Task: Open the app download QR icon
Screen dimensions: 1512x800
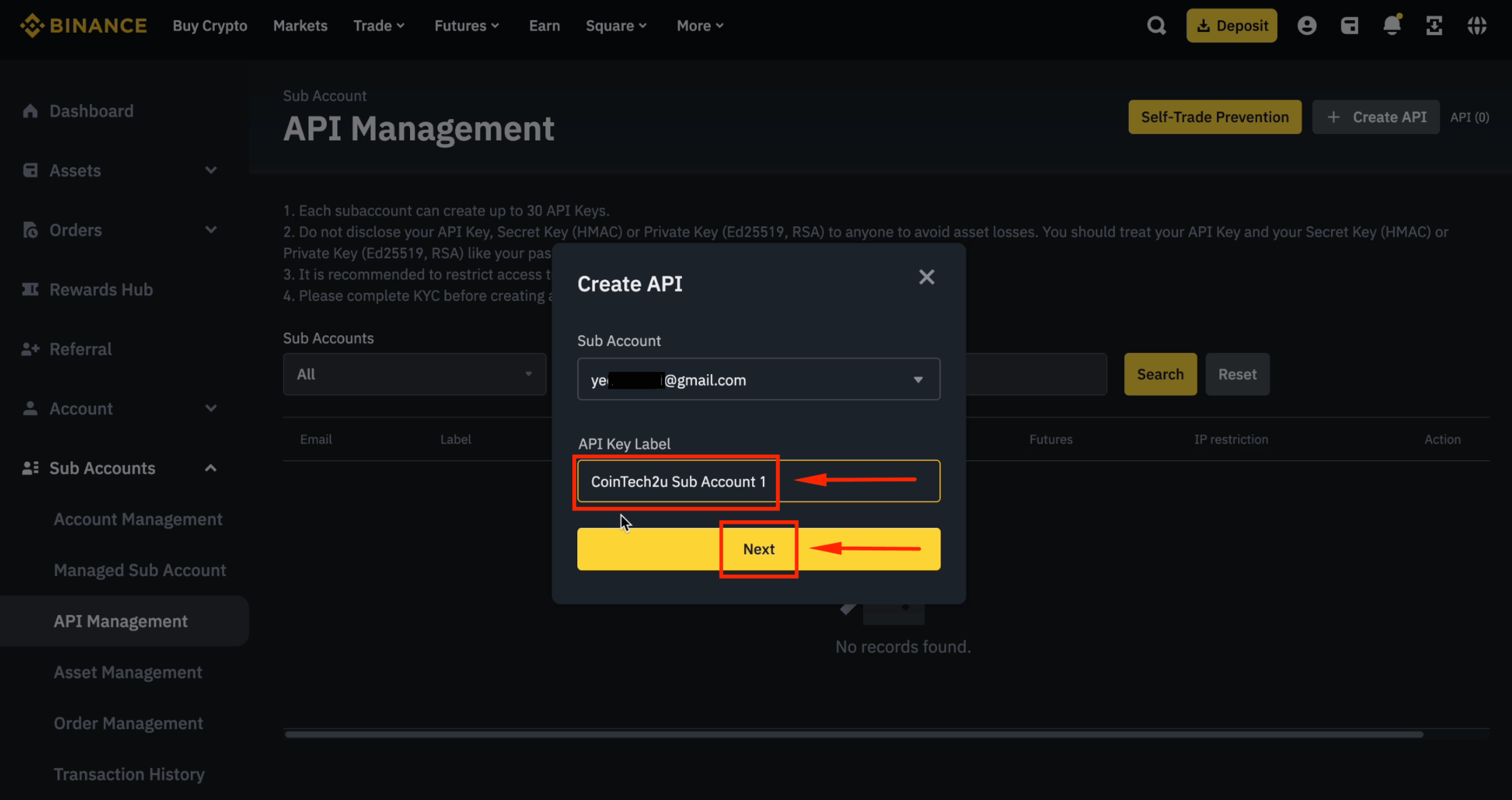Action: point(1434,25)
